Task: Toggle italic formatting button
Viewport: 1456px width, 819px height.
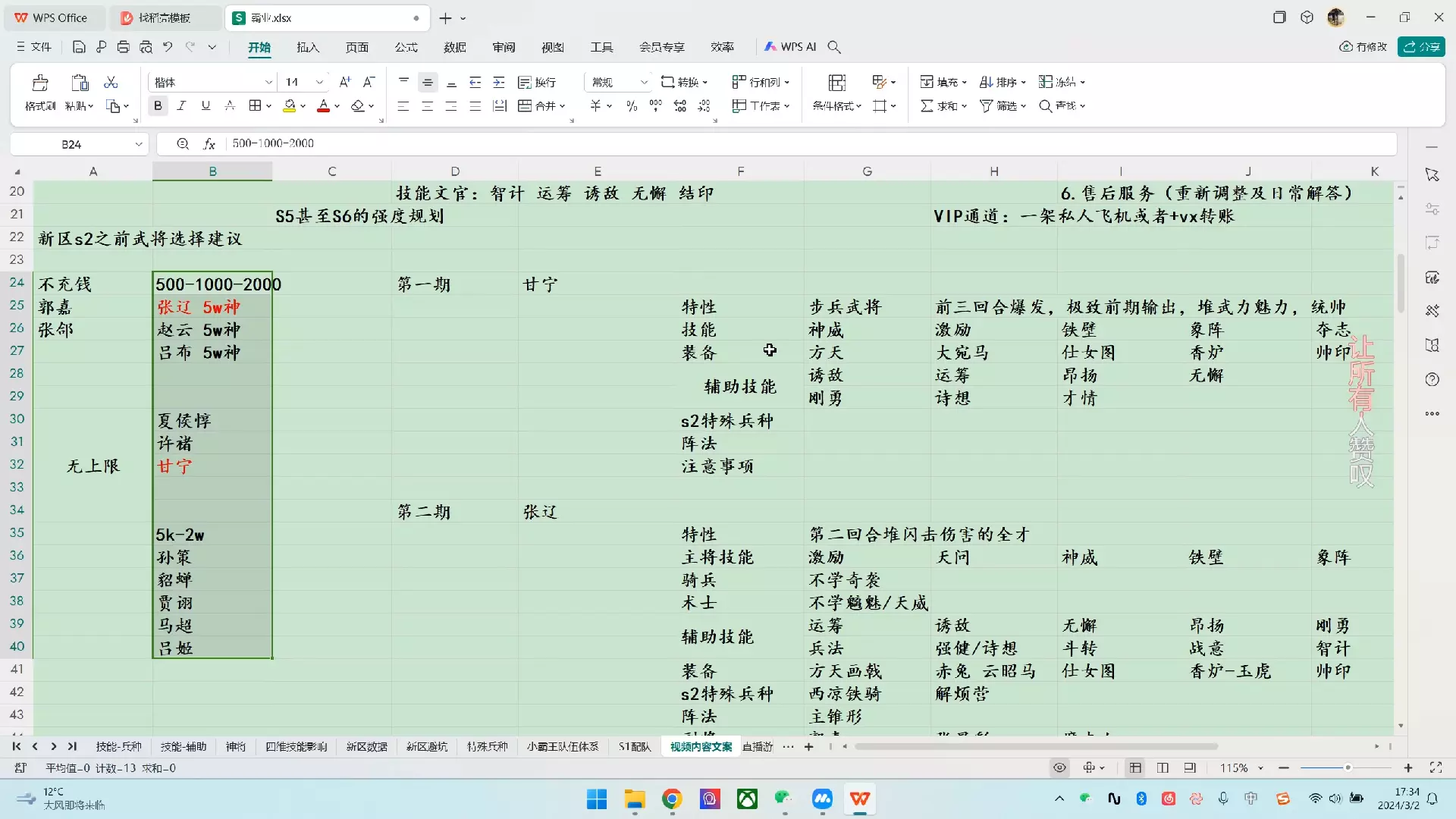Action: pos(181,106)
